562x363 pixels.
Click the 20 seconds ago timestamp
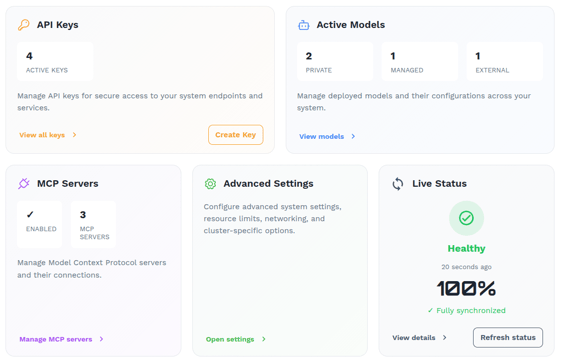(x=466, y=267)
